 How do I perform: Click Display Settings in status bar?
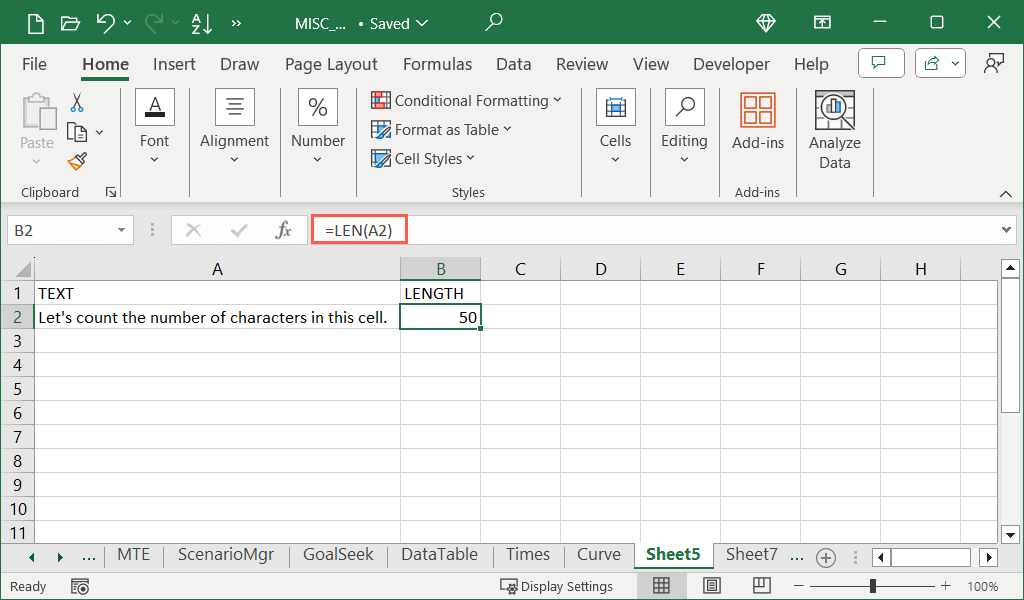tap(557, 586)
